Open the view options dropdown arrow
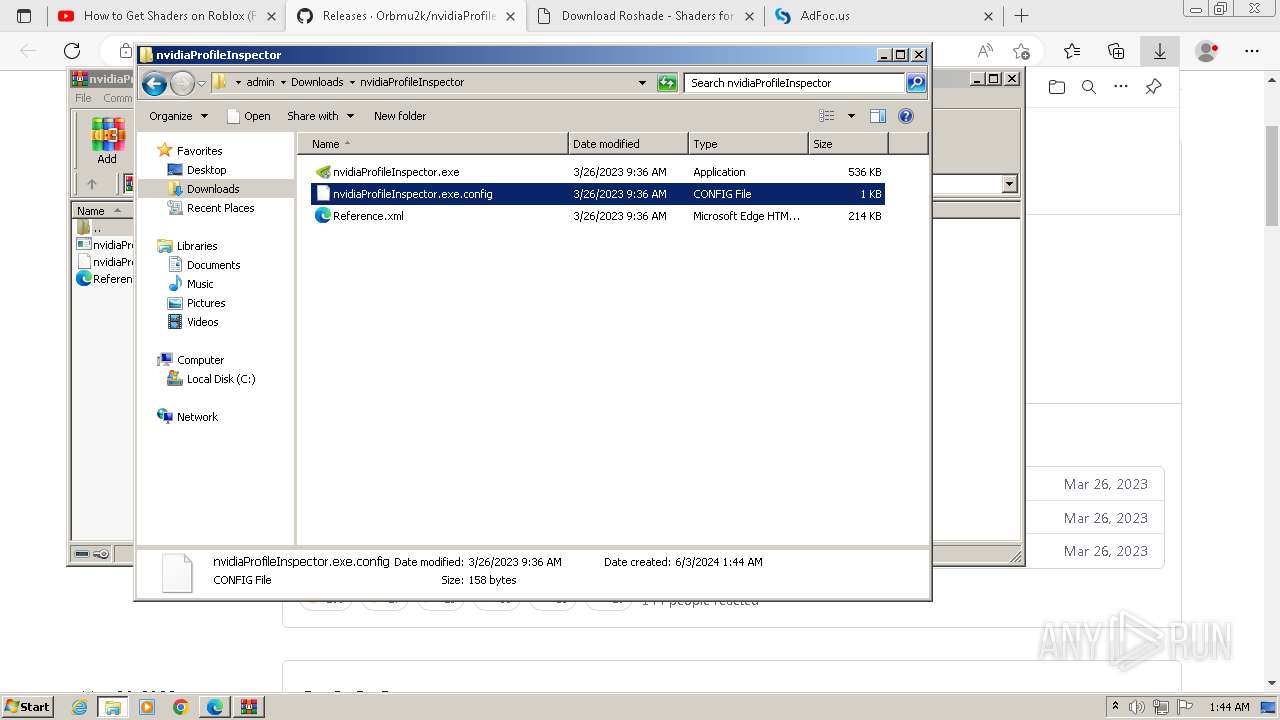The width and height of the screenshot is (1280, 720). 851,116
